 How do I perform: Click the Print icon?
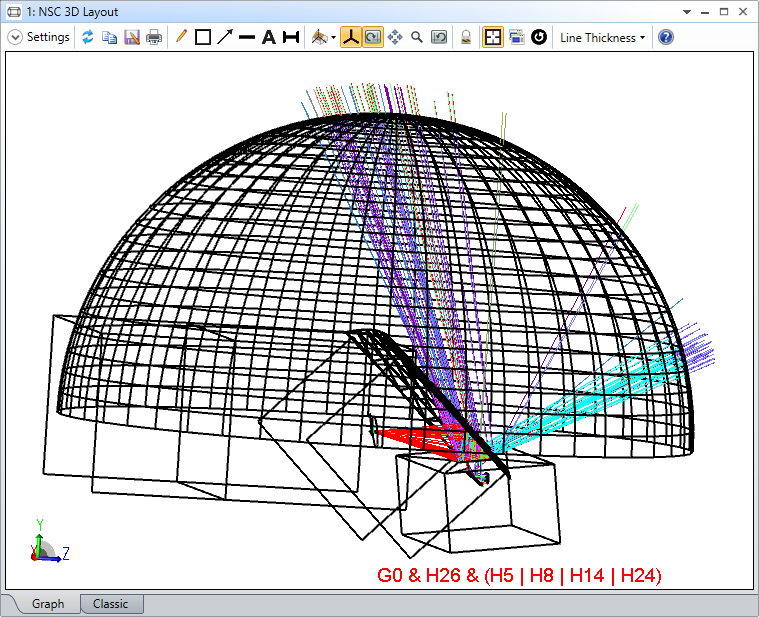pos(154,37)
